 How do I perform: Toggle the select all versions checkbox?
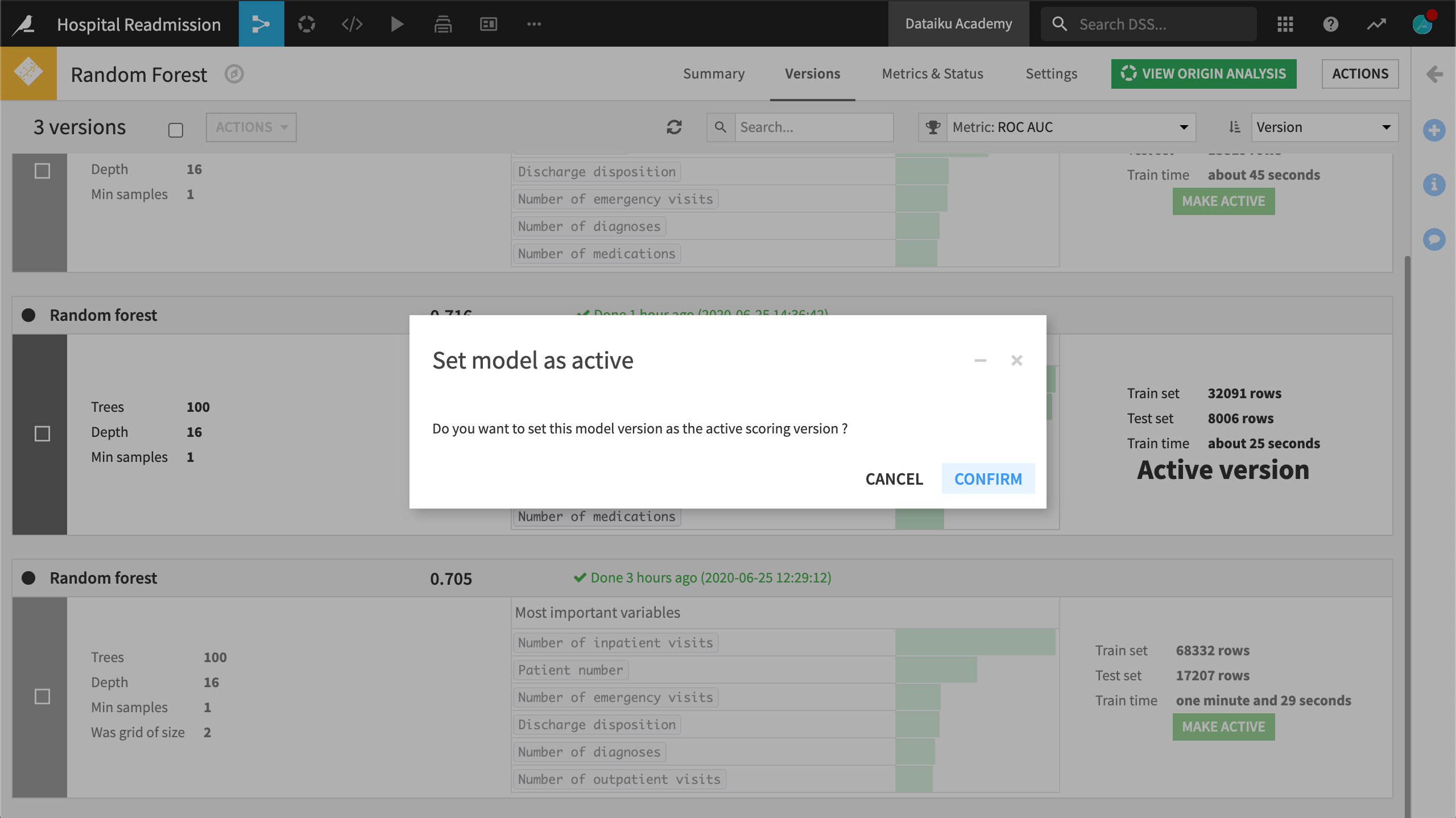pos(176,130)
